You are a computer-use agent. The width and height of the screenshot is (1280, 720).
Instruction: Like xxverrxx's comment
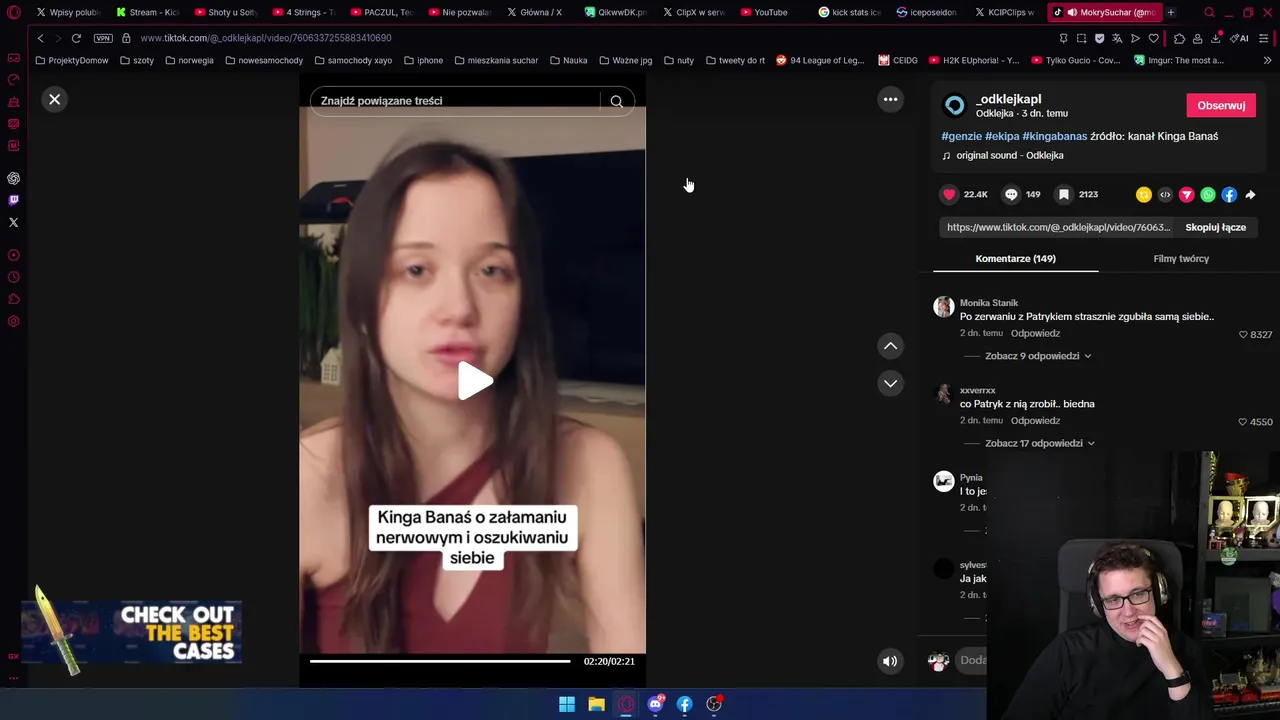(1243, 422)
